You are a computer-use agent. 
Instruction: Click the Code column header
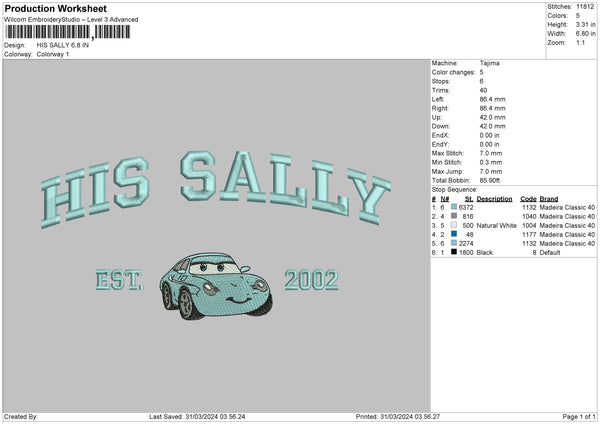(528, 198)
